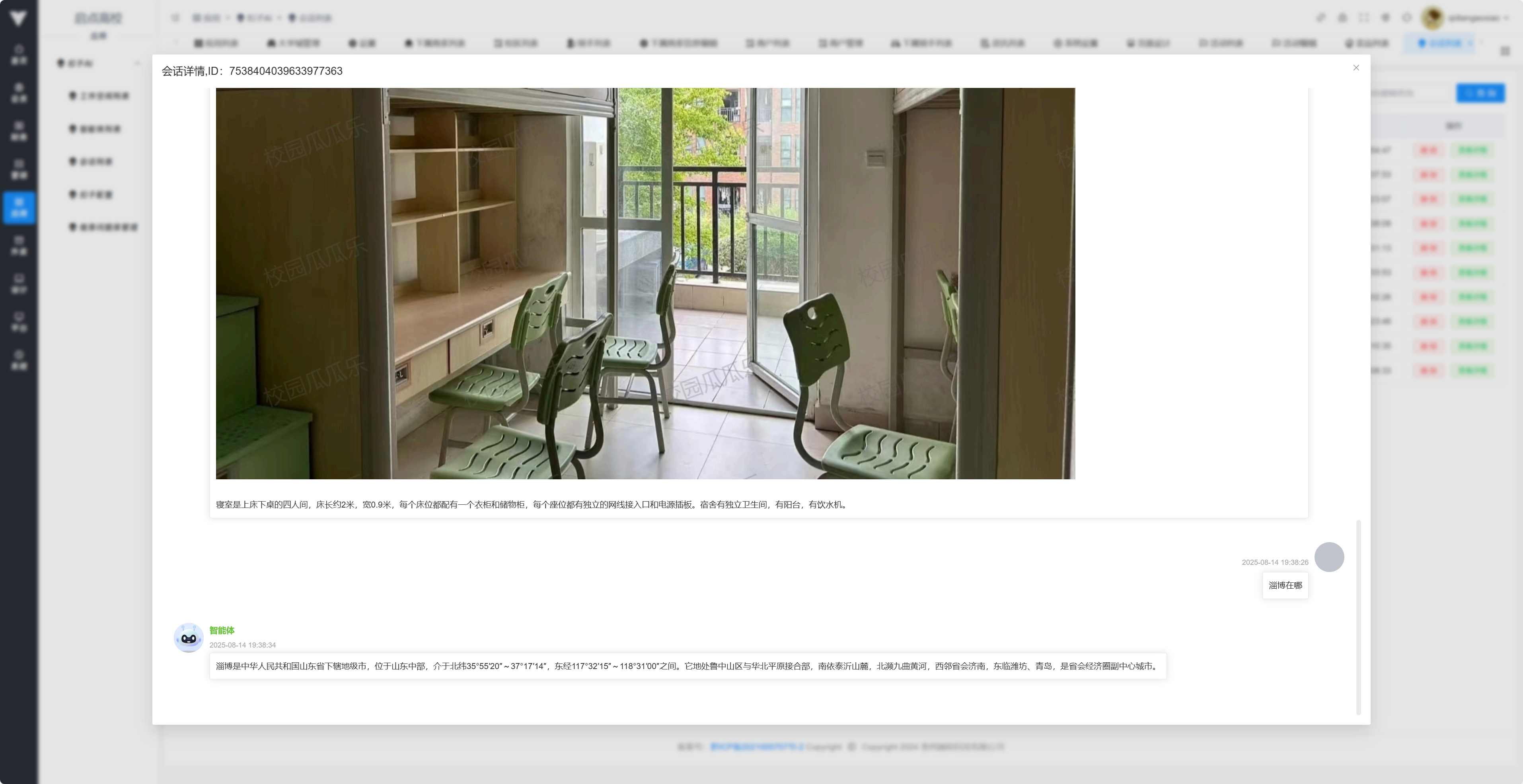Collapse the first left menu group arrow
Image resolution: width=1523 pixels, height=784 pixels.
[137, 63]
